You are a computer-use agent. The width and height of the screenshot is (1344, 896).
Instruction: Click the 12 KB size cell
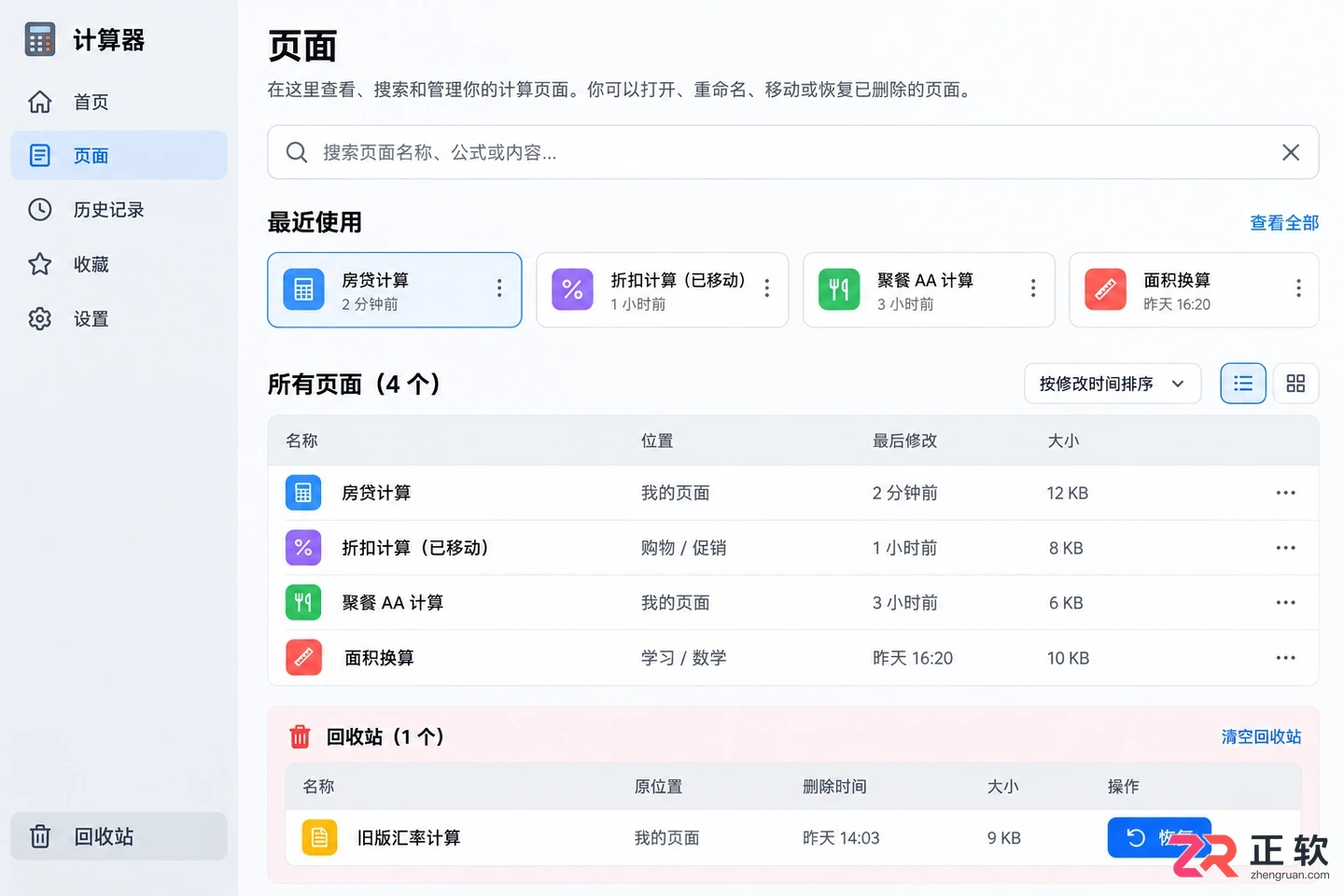tap(1067, 493)
